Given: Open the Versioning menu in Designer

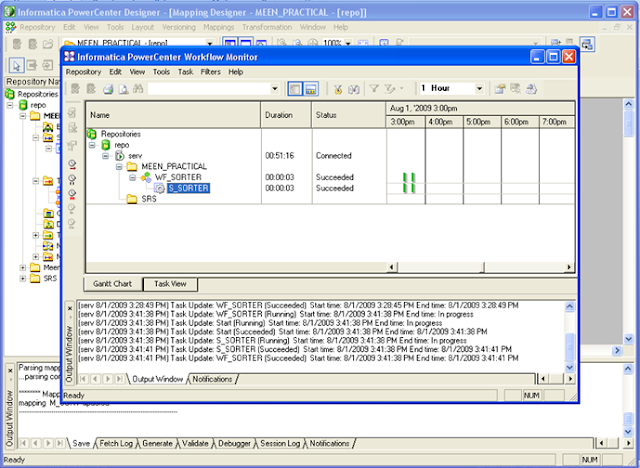Looking at the screenshot, I should click(179, 27).
